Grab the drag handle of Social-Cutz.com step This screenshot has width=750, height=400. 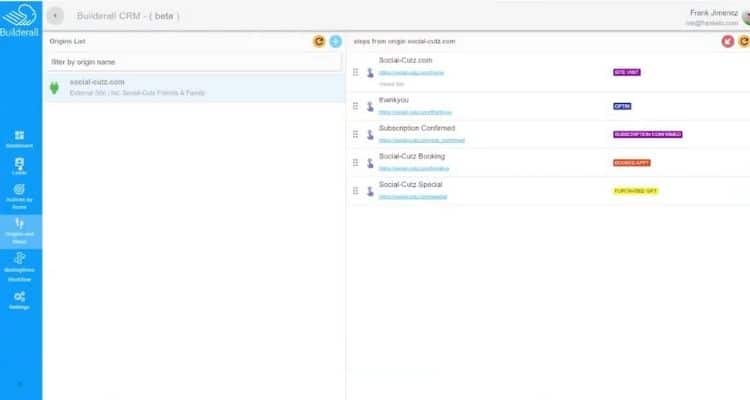tap(355, 72)
